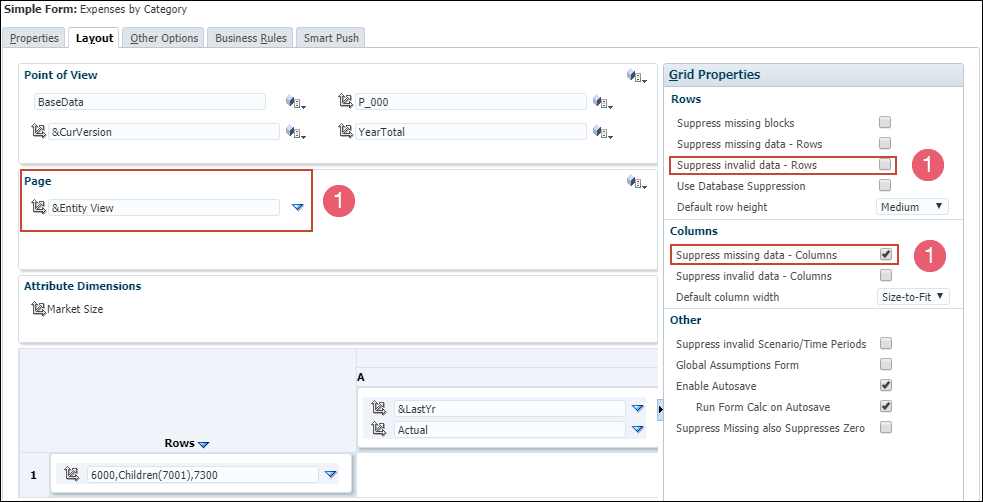Screen dimensions: 983x502
Task: Switch to the Properties tab
Action: tap(34, 38)
